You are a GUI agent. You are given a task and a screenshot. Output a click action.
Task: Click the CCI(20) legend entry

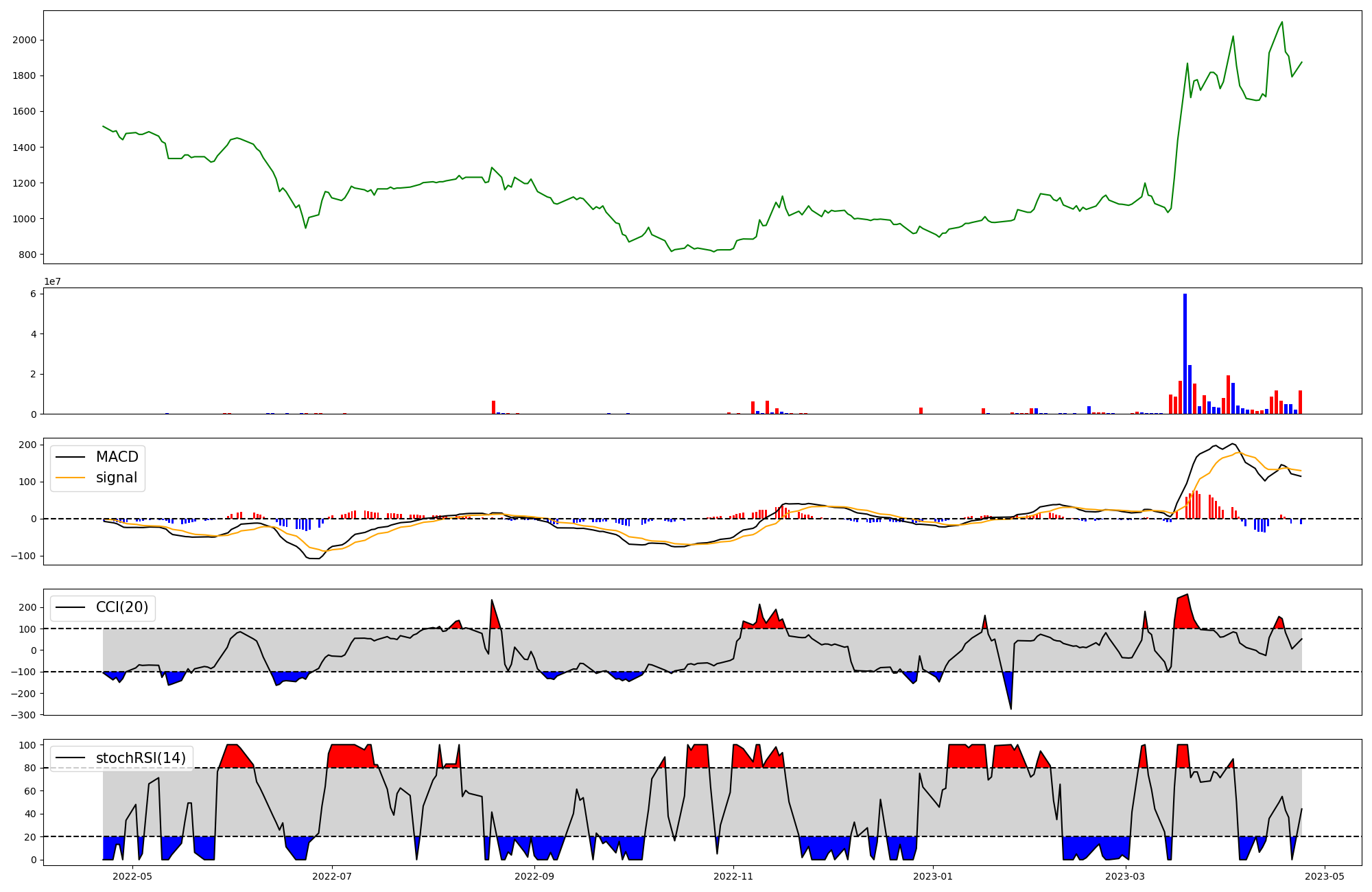coord(121,607)
